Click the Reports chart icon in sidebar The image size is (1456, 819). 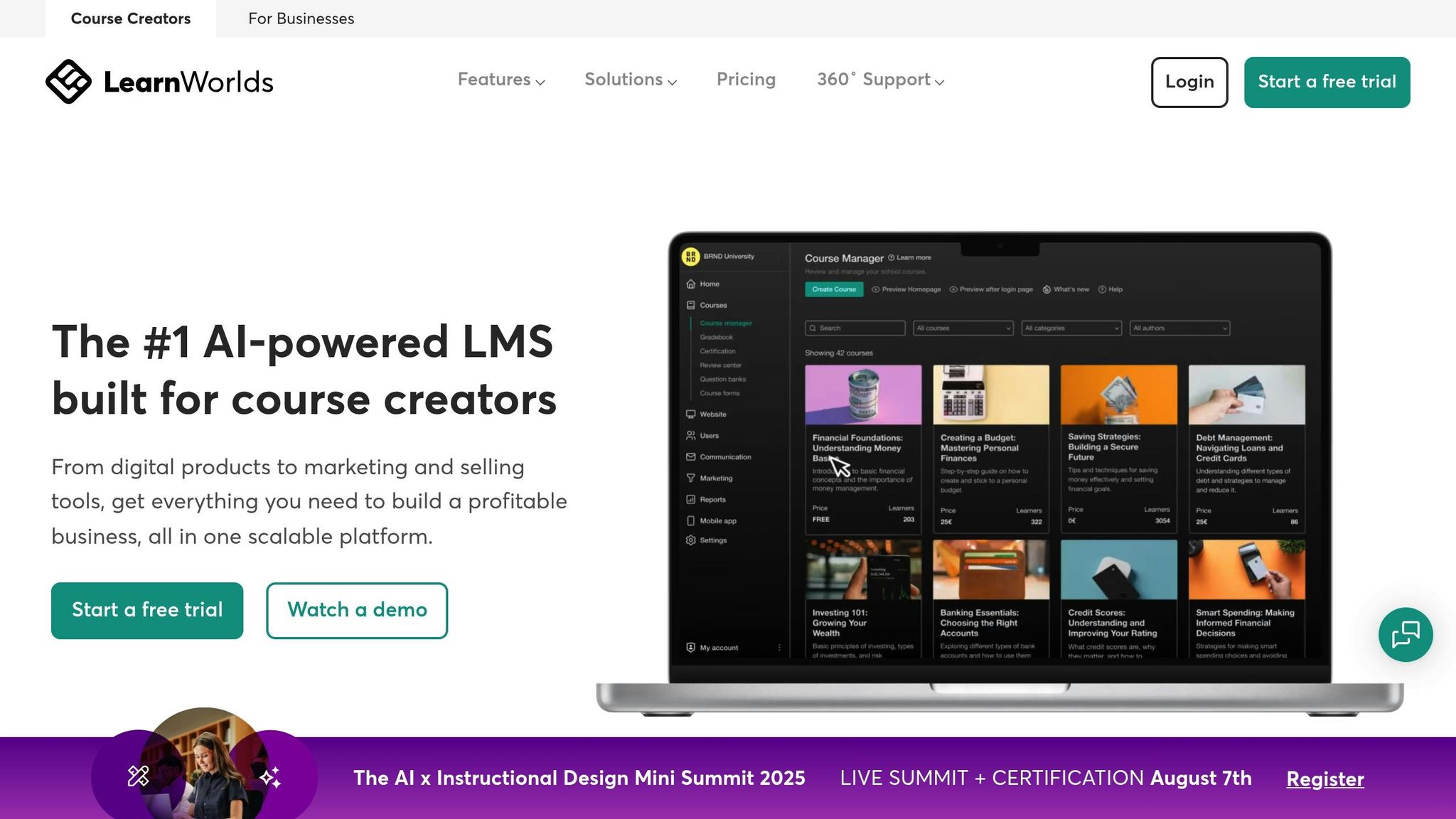[x=690, y=499]
